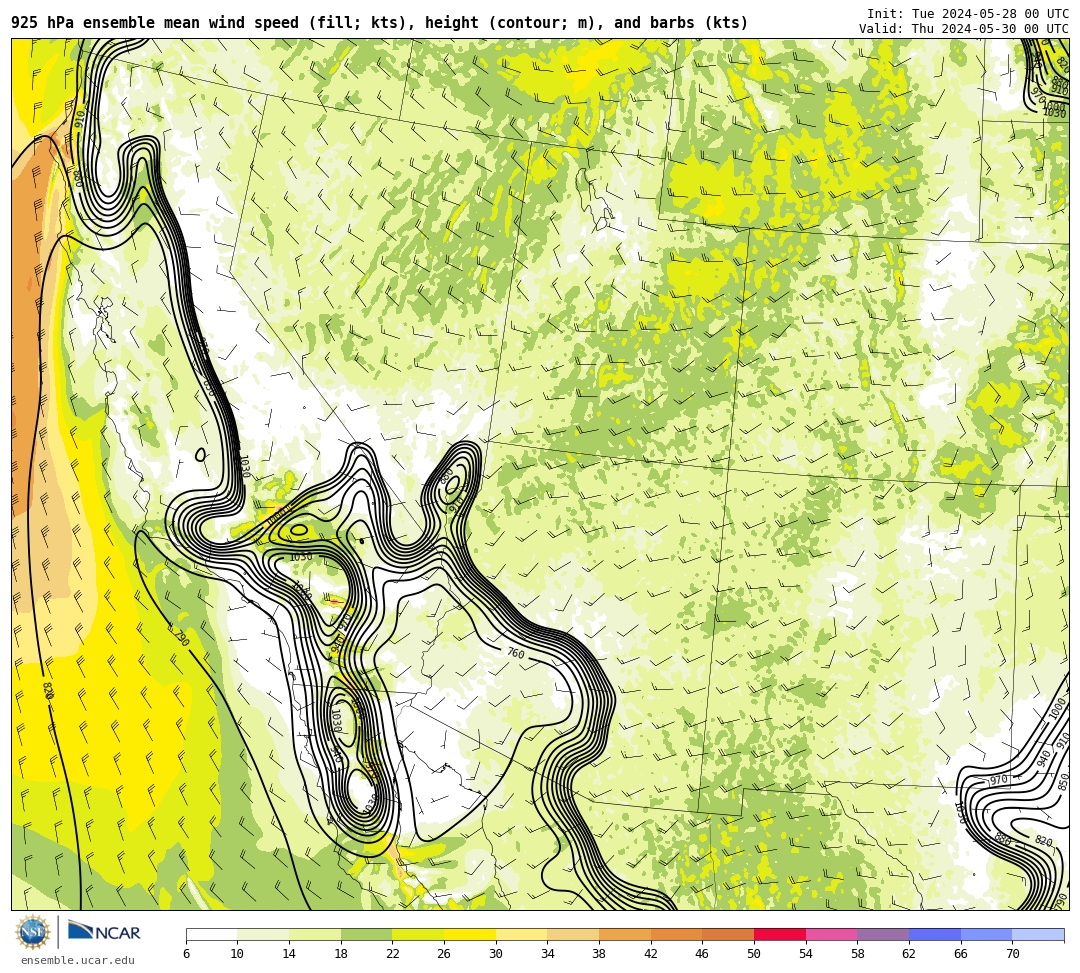Click the colorbar tick label '10'

coord(238,954)
